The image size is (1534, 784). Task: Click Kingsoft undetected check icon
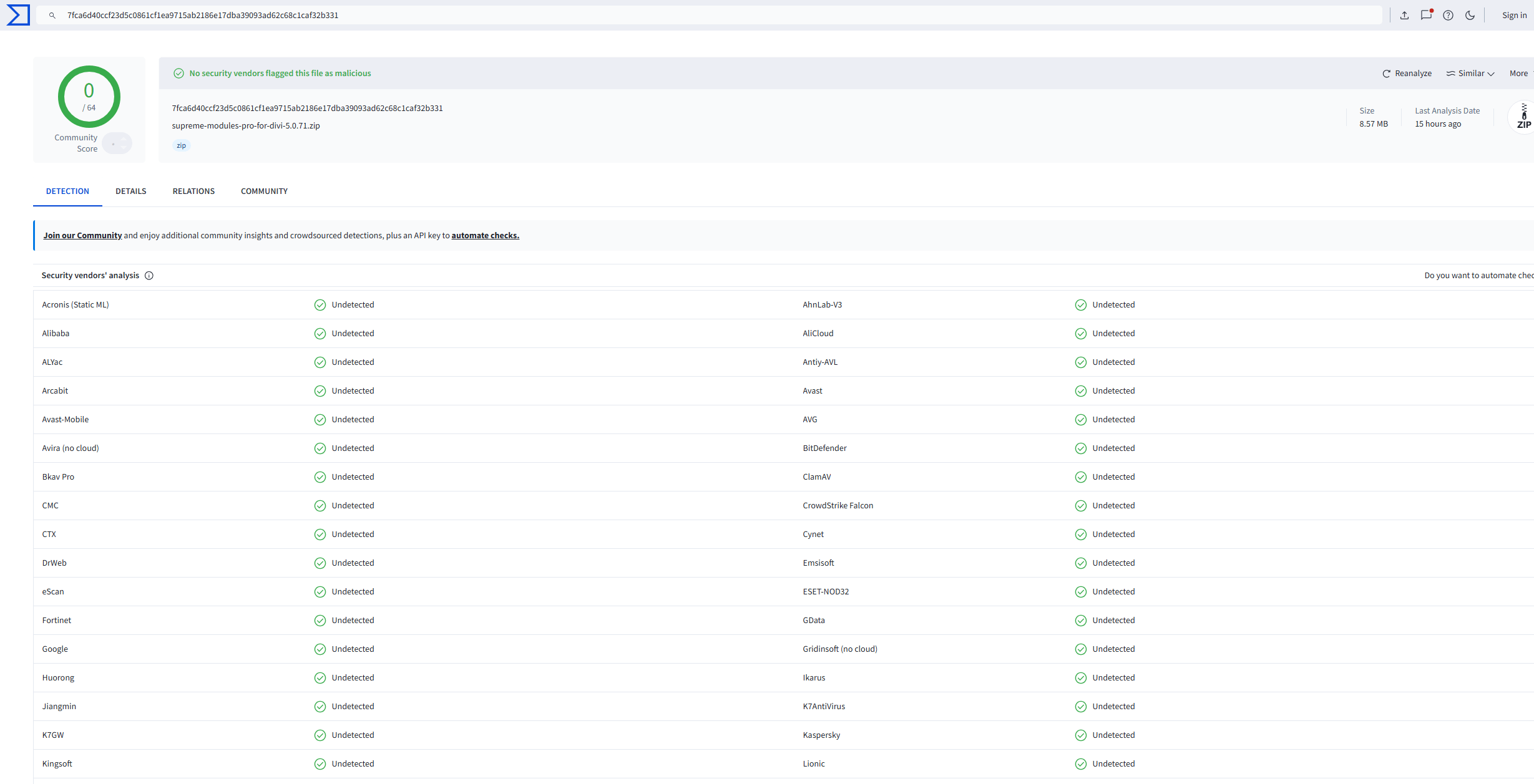click(320, 764)
